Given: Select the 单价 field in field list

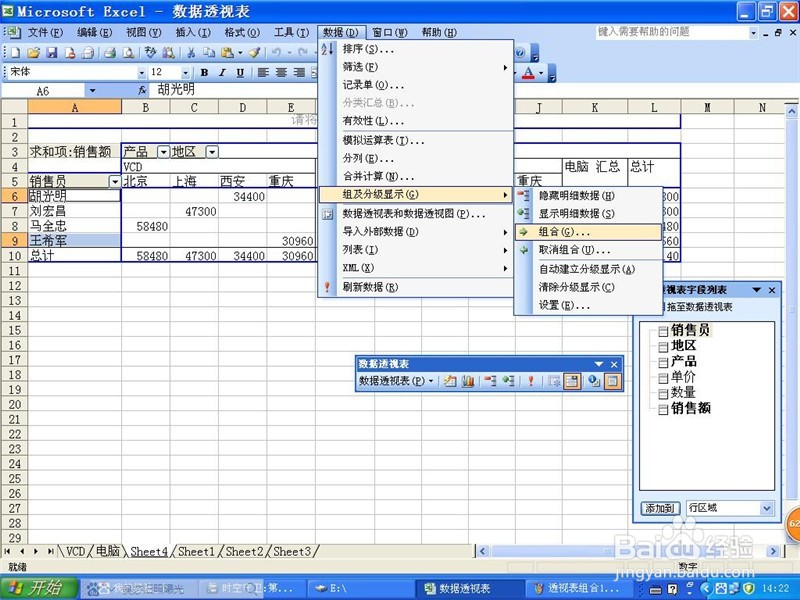Looking at the screenshot, I should (683, 377).
